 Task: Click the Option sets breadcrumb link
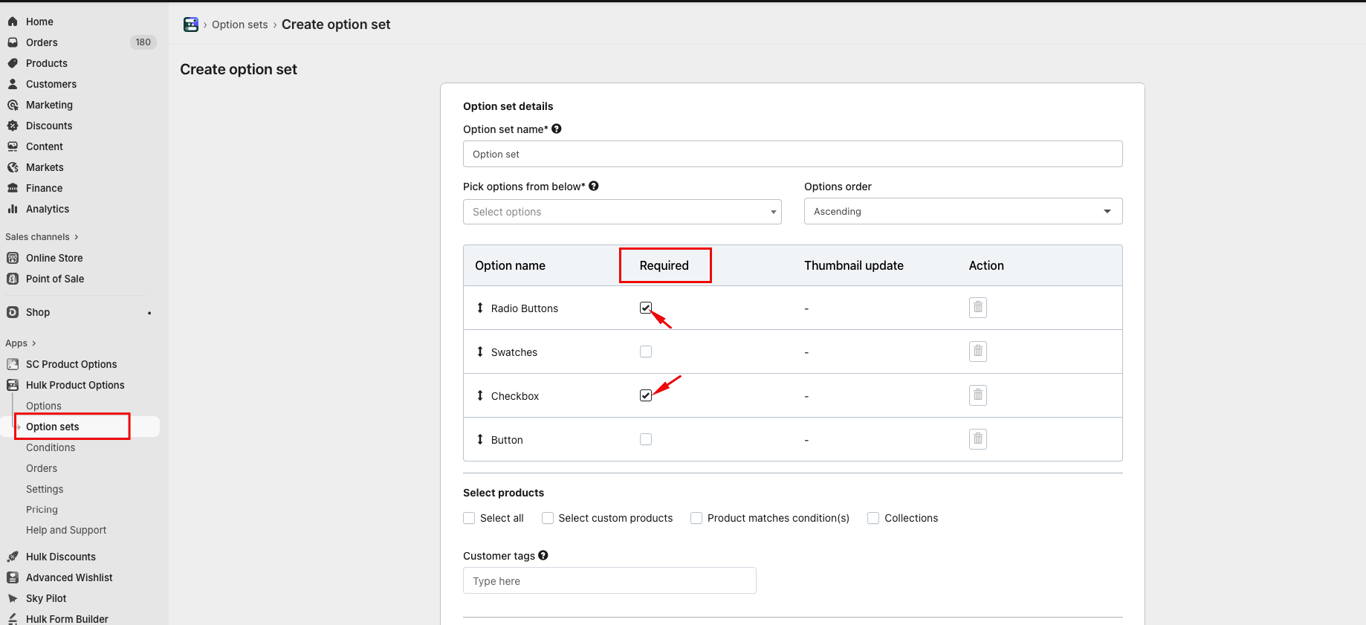tap(240, 25)
